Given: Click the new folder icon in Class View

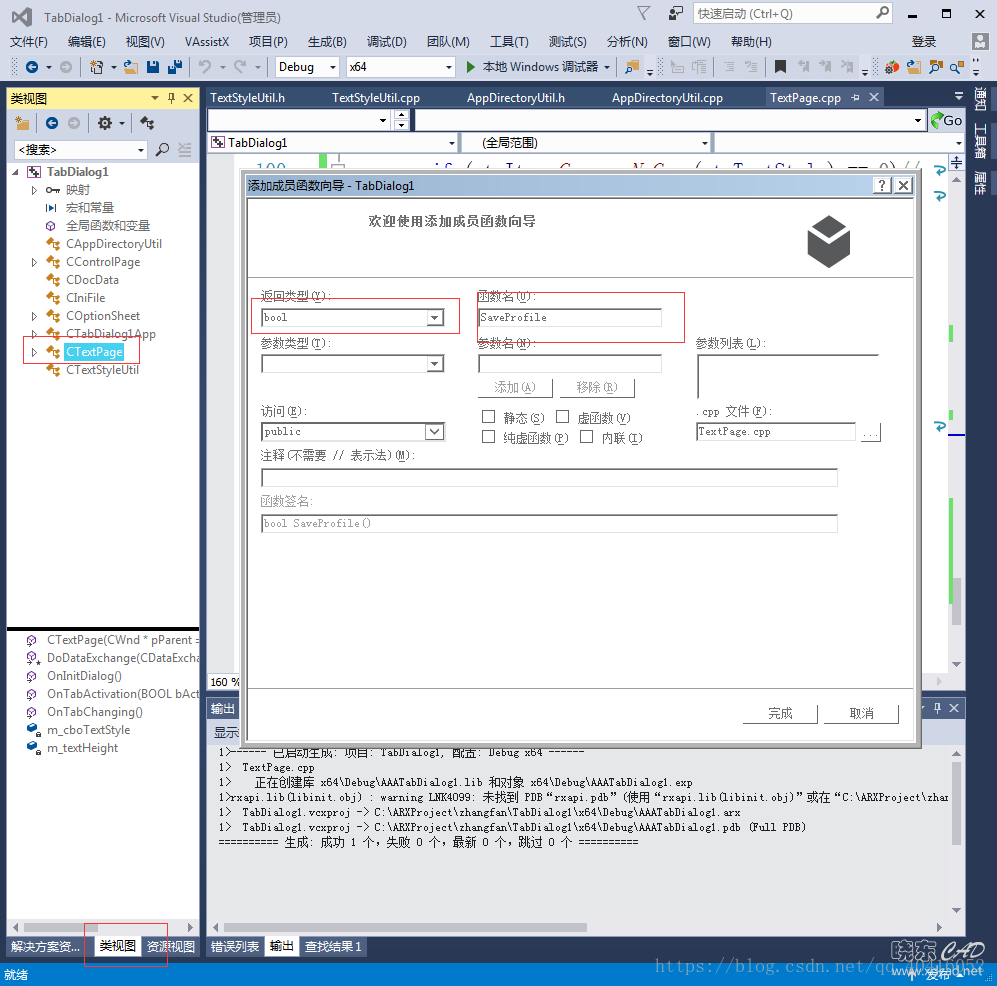Looking at the screenshot, I should coord(22,123).
